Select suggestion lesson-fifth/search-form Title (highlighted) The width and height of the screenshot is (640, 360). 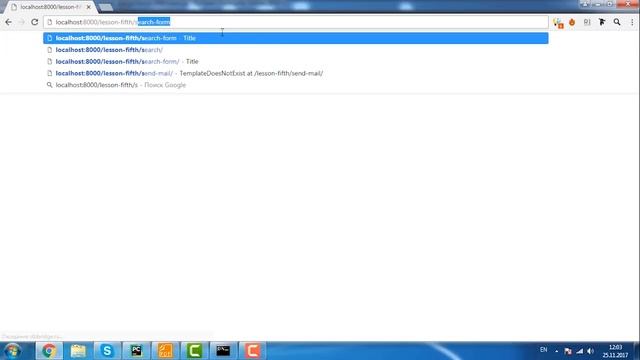tap(296, 38)
